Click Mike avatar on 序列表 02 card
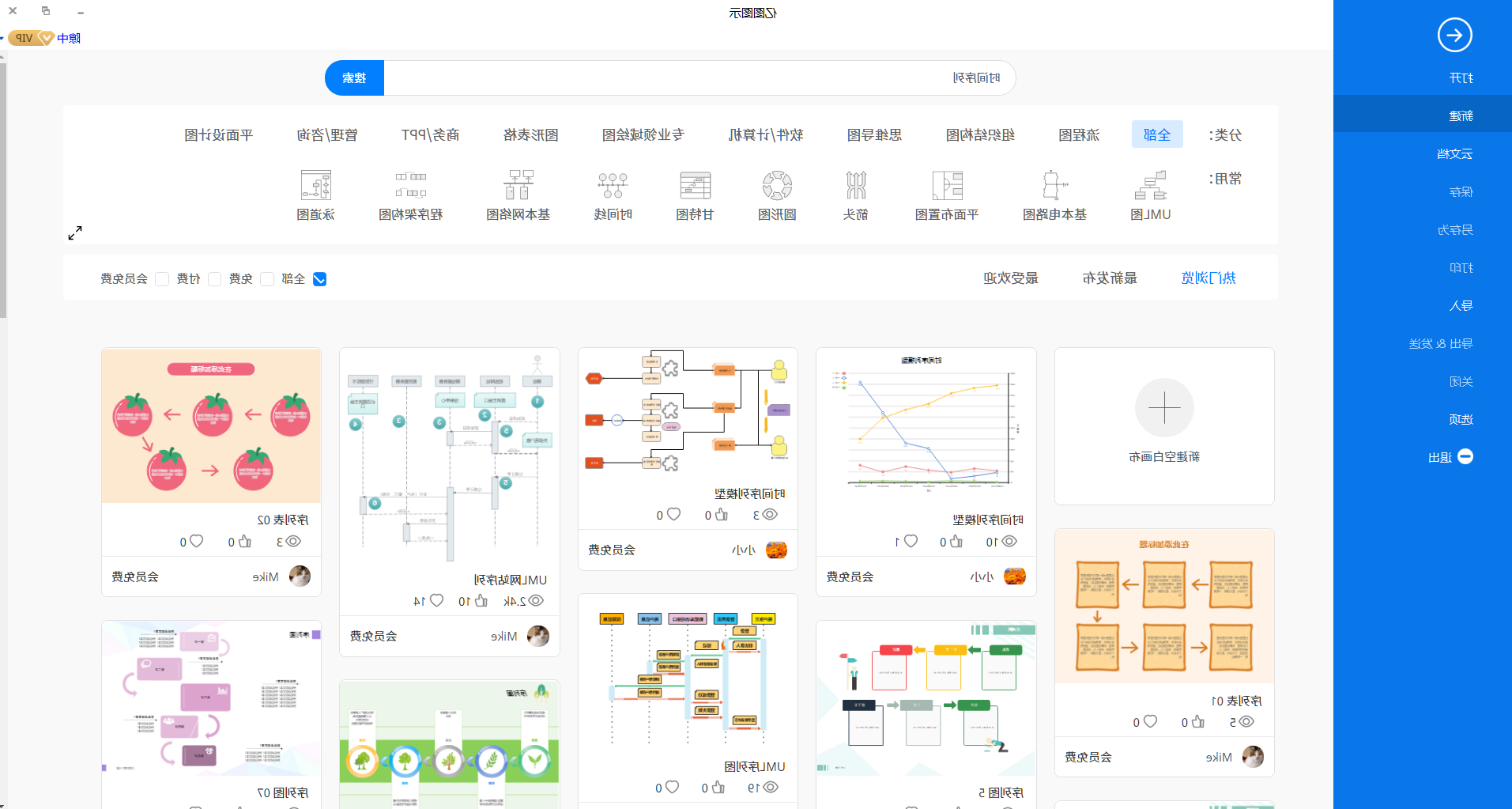Image resolution: width=1512 pixels, height=809 pixels. (300, 577)
